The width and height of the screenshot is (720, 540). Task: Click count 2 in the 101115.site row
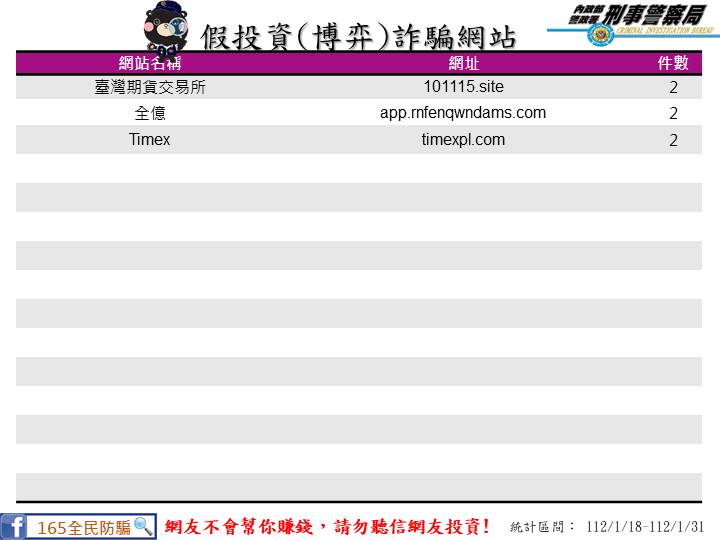673,87
